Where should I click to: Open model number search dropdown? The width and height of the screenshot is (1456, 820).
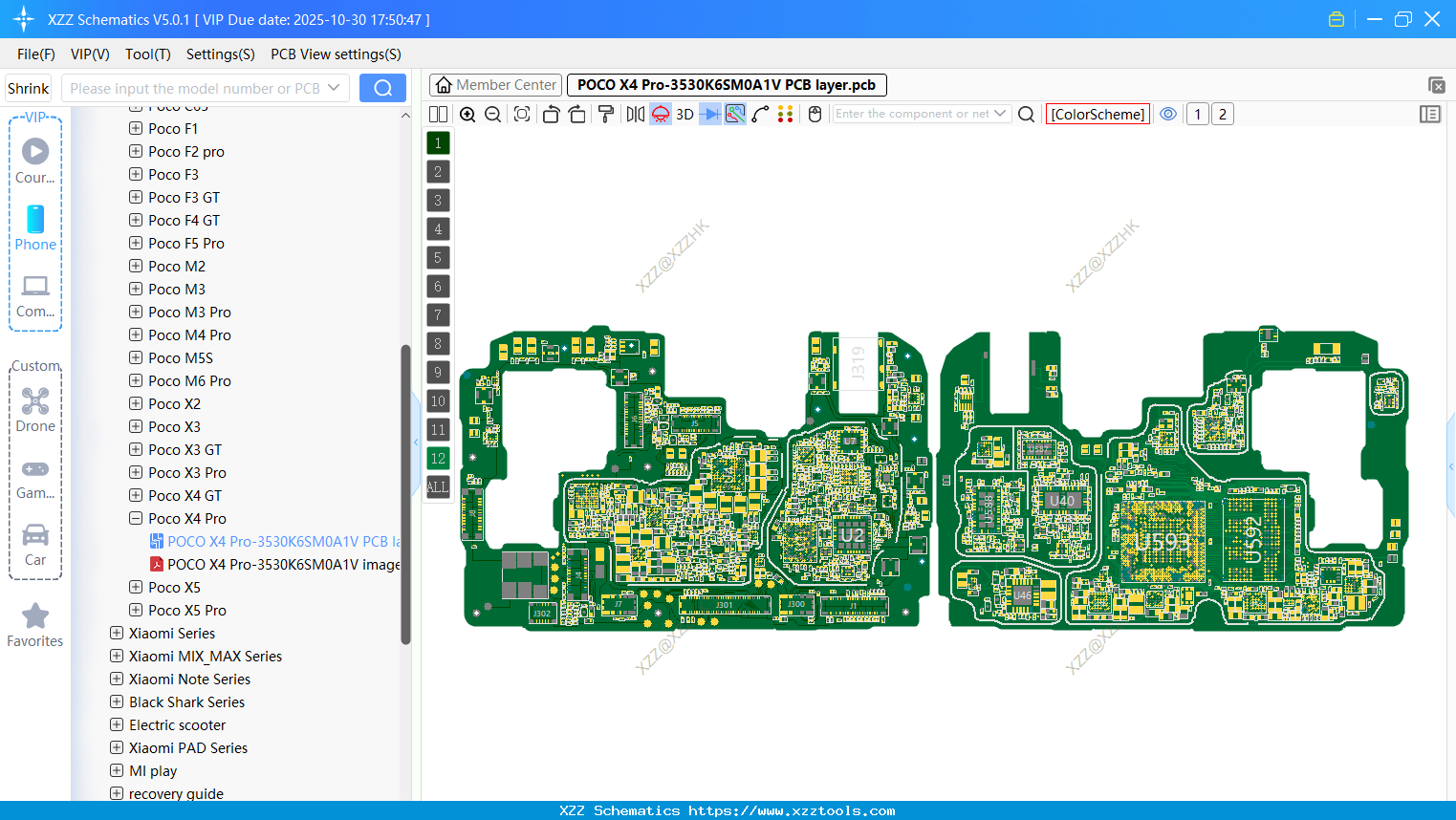[x=334, y=88]
